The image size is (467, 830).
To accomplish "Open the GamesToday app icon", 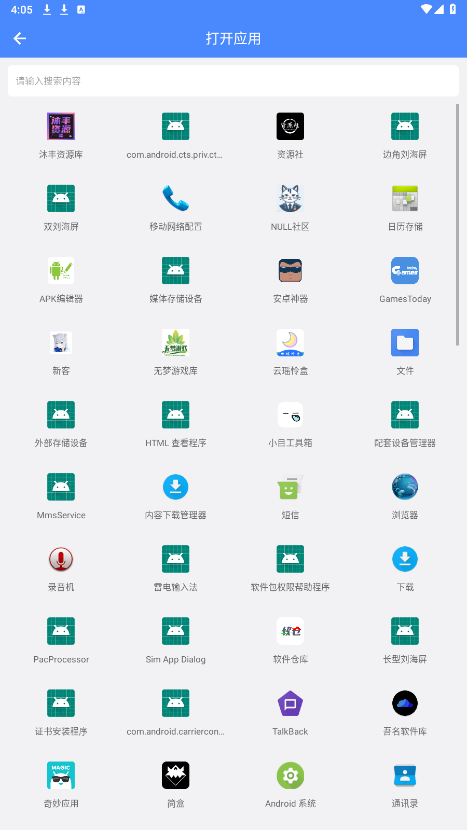I will tap(405, 270).
